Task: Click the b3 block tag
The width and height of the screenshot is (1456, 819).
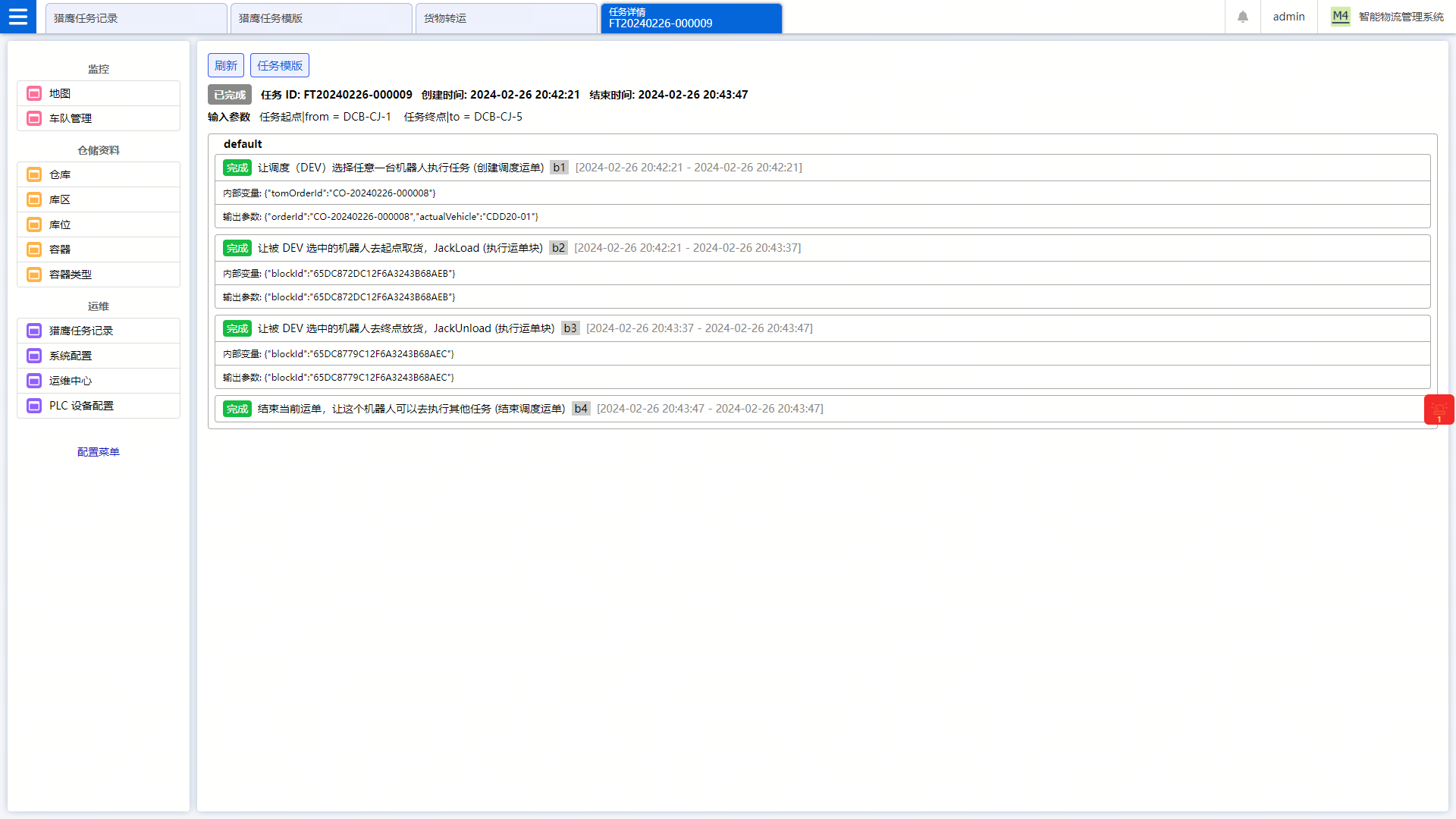Action: [570, 328]
